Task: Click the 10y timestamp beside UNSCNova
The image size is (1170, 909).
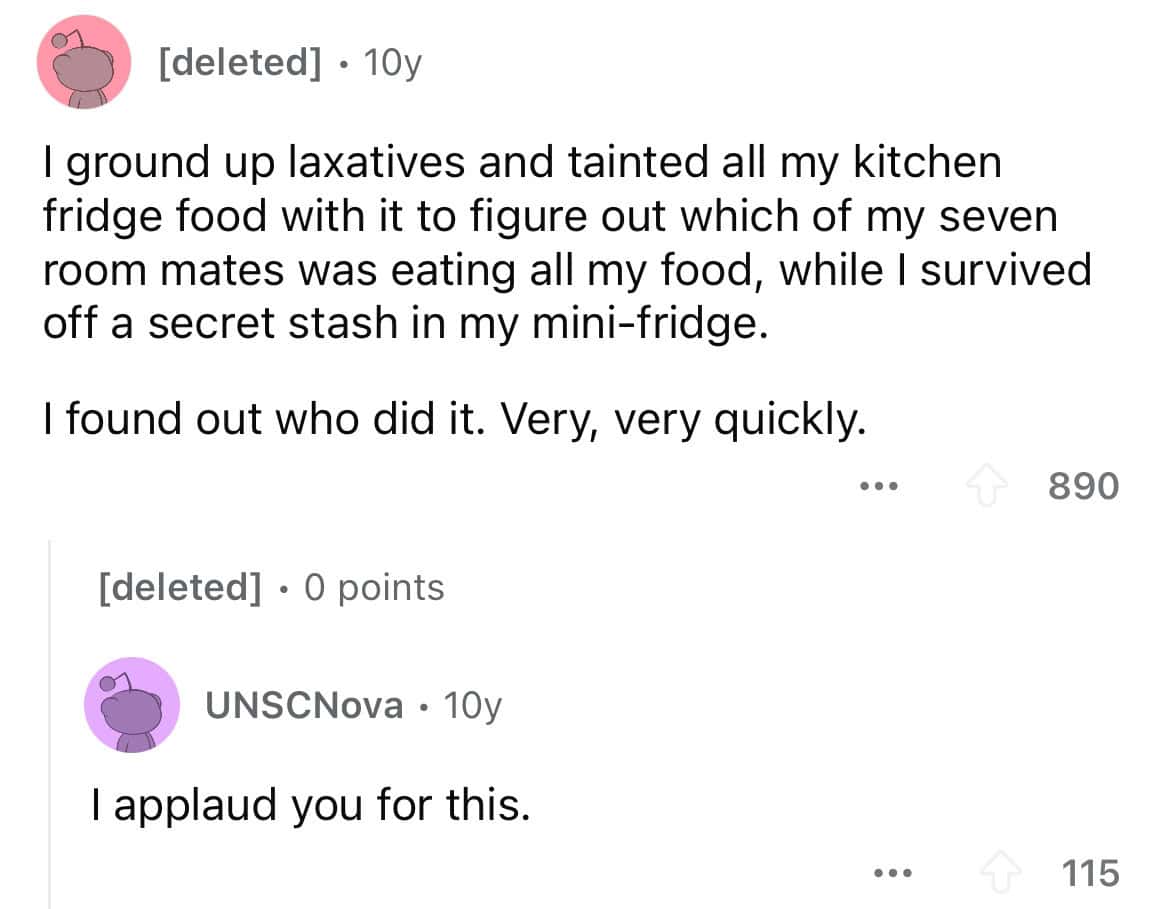Action: tap(471, 706)
